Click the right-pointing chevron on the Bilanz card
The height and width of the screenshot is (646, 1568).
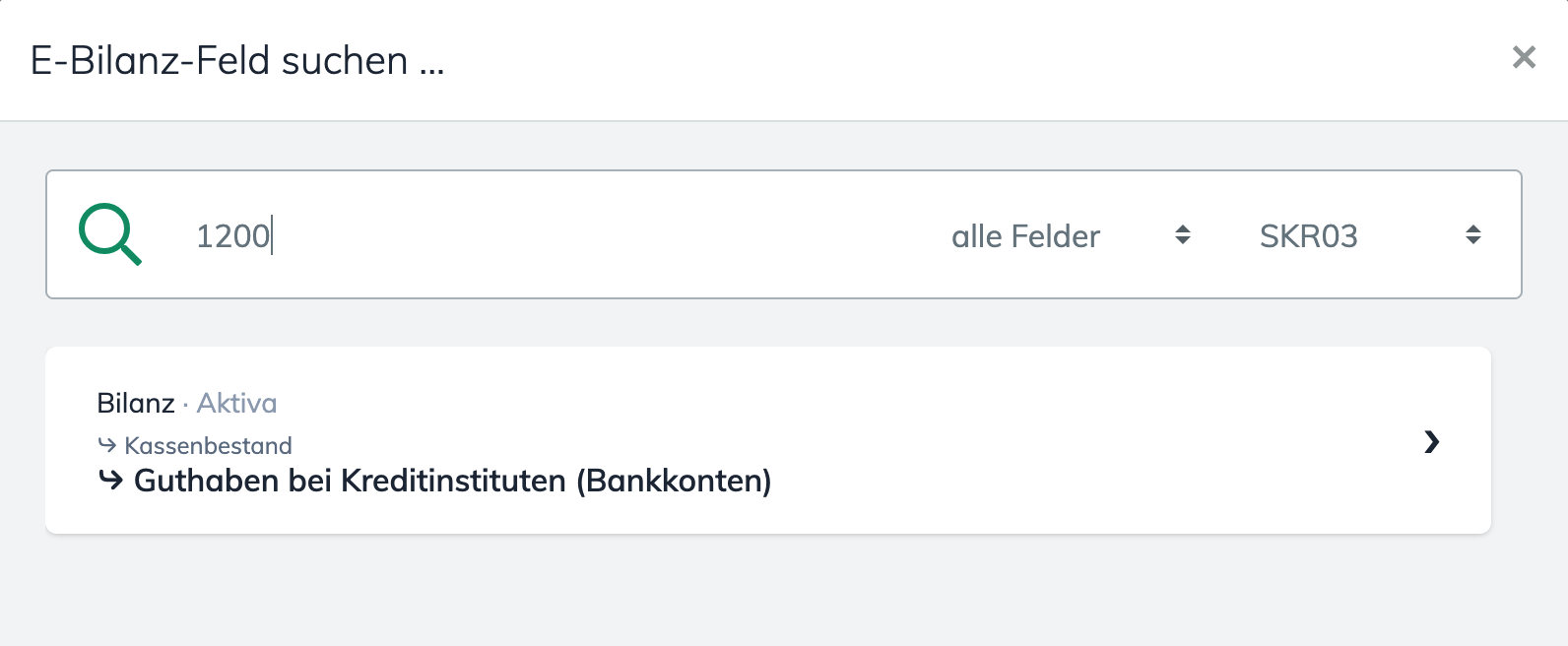[x=1432, y=442]
